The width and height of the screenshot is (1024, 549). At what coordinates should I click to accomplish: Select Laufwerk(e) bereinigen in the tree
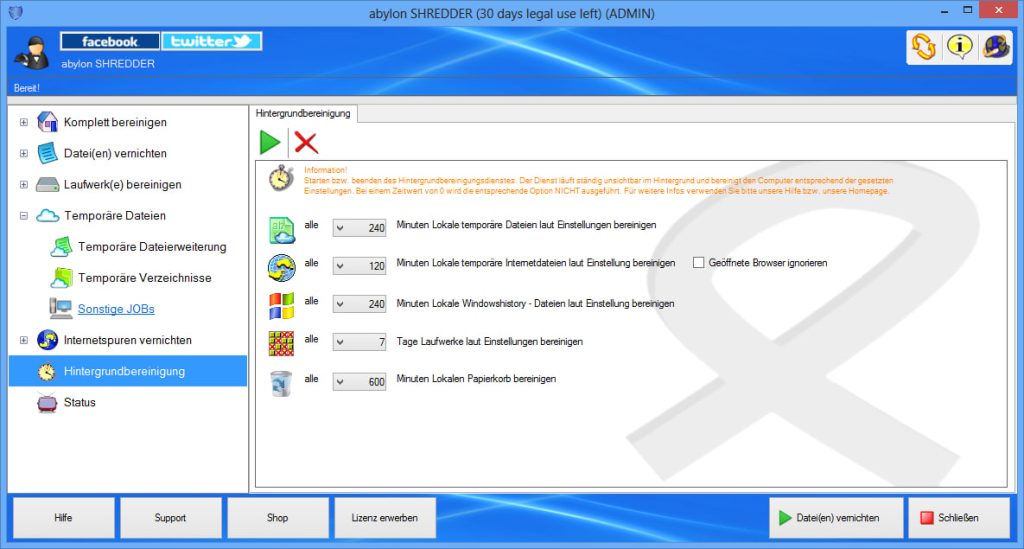[x=123, y=185]
